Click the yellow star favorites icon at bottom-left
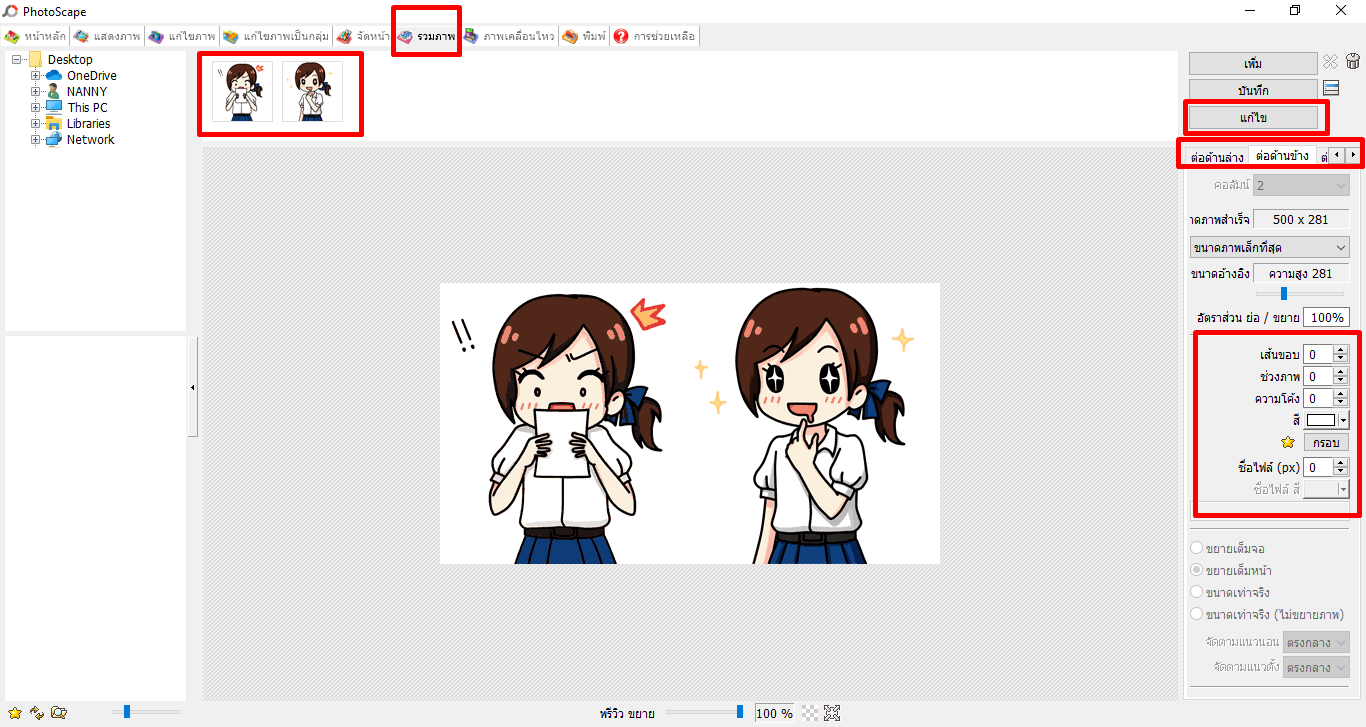Image resolution: width=1366 pixels, height=727 pixels. point(14,712)
